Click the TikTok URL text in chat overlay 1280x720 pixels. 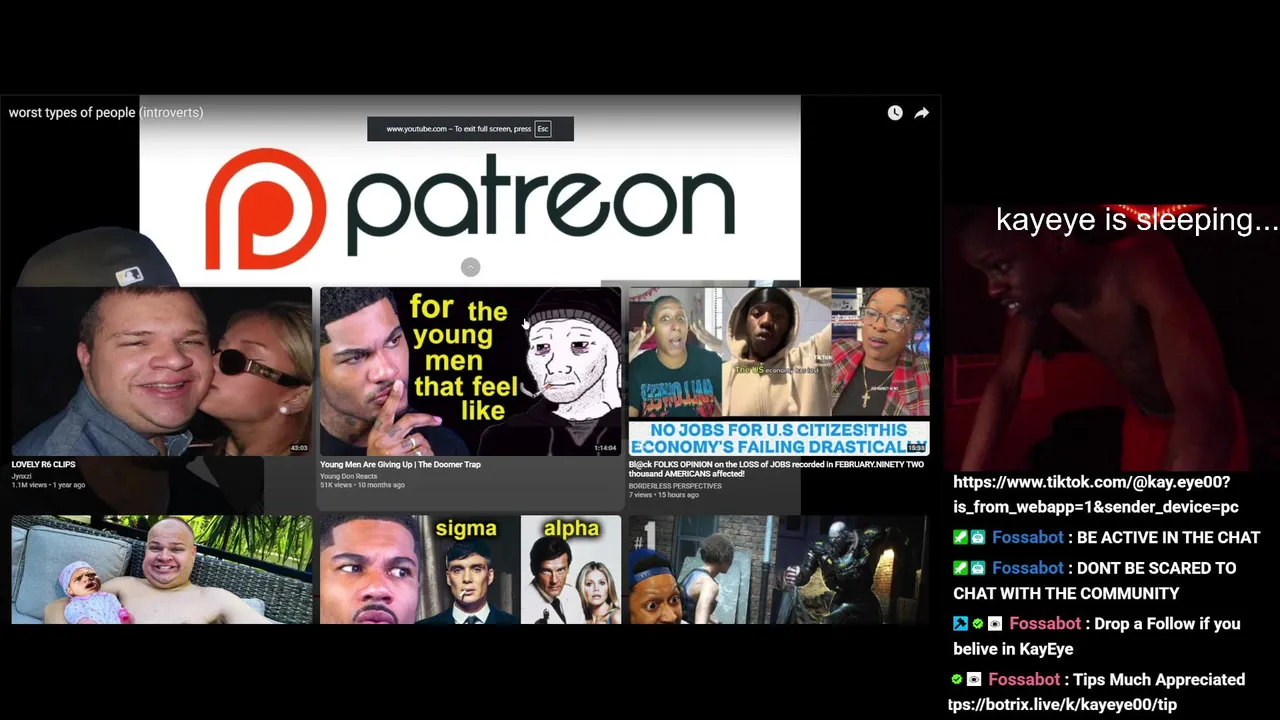point(1096,494)
